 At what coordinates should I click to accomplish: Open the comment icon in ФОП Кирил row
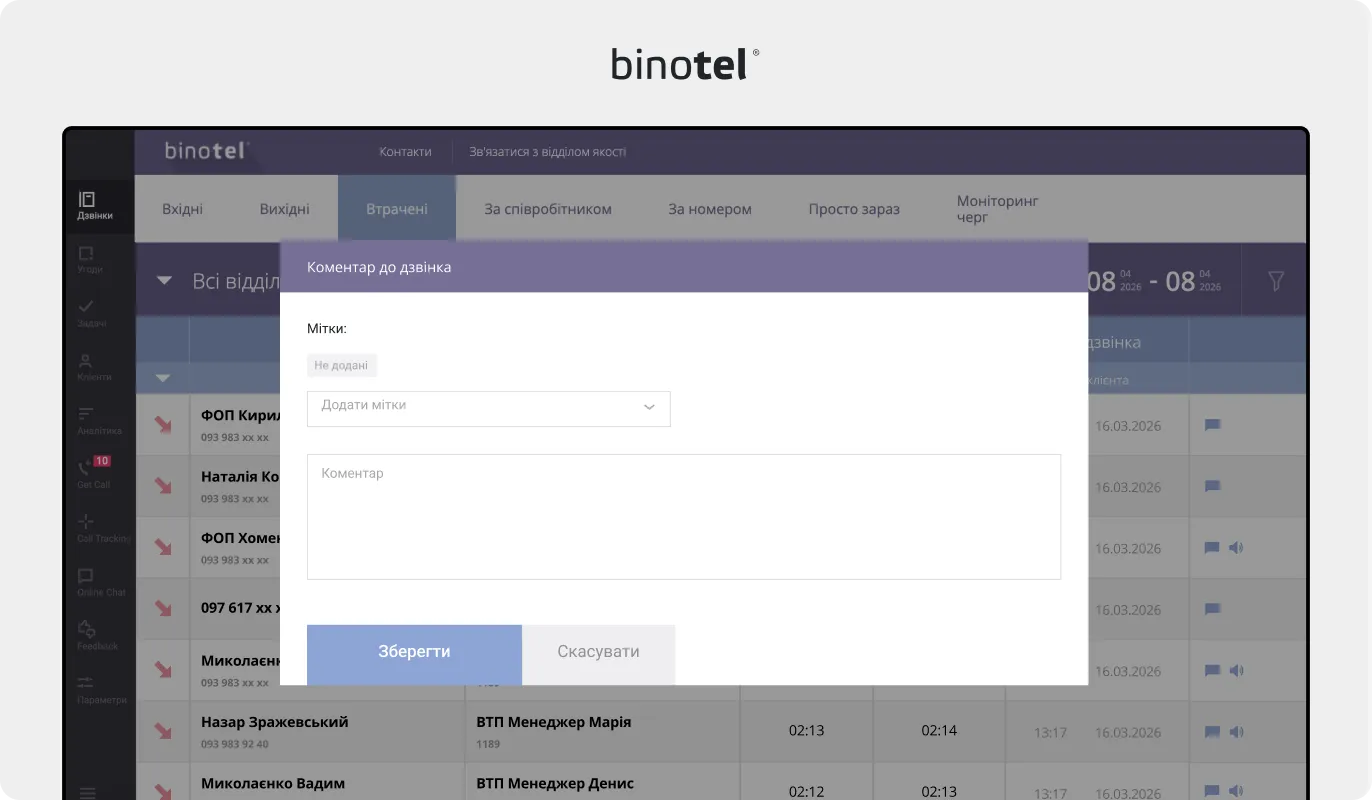tap(1212, 425)
